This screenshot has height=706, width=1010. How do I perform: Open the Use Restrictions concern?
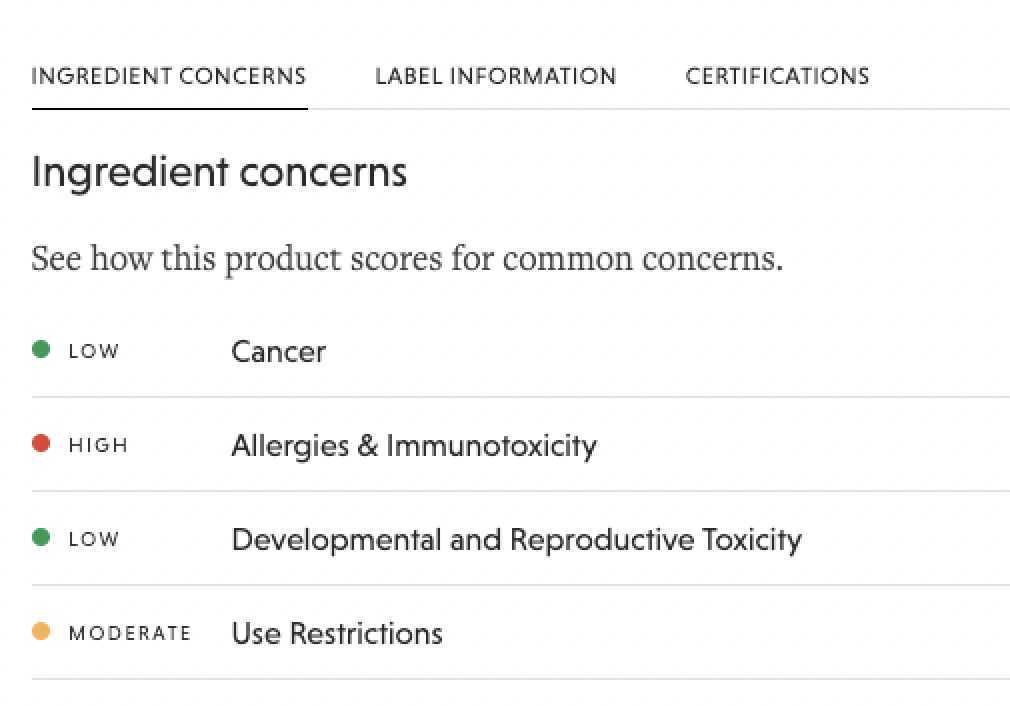coord(337,633)
